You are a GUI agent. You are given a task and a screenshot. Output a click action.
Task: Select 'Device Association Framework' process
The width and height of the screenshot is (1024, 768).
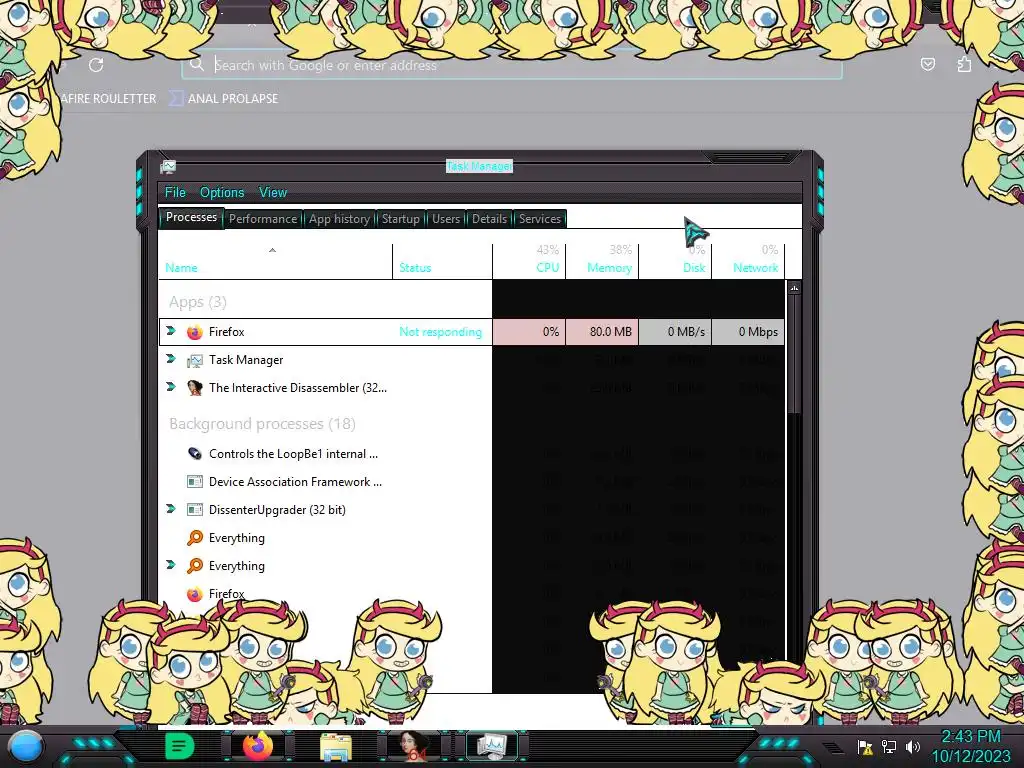295,482
